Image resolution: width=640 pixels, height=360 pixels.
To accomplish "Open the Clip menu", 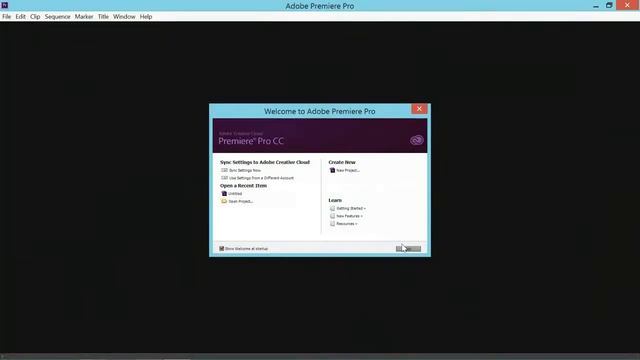I will click(x=35, y=17).
